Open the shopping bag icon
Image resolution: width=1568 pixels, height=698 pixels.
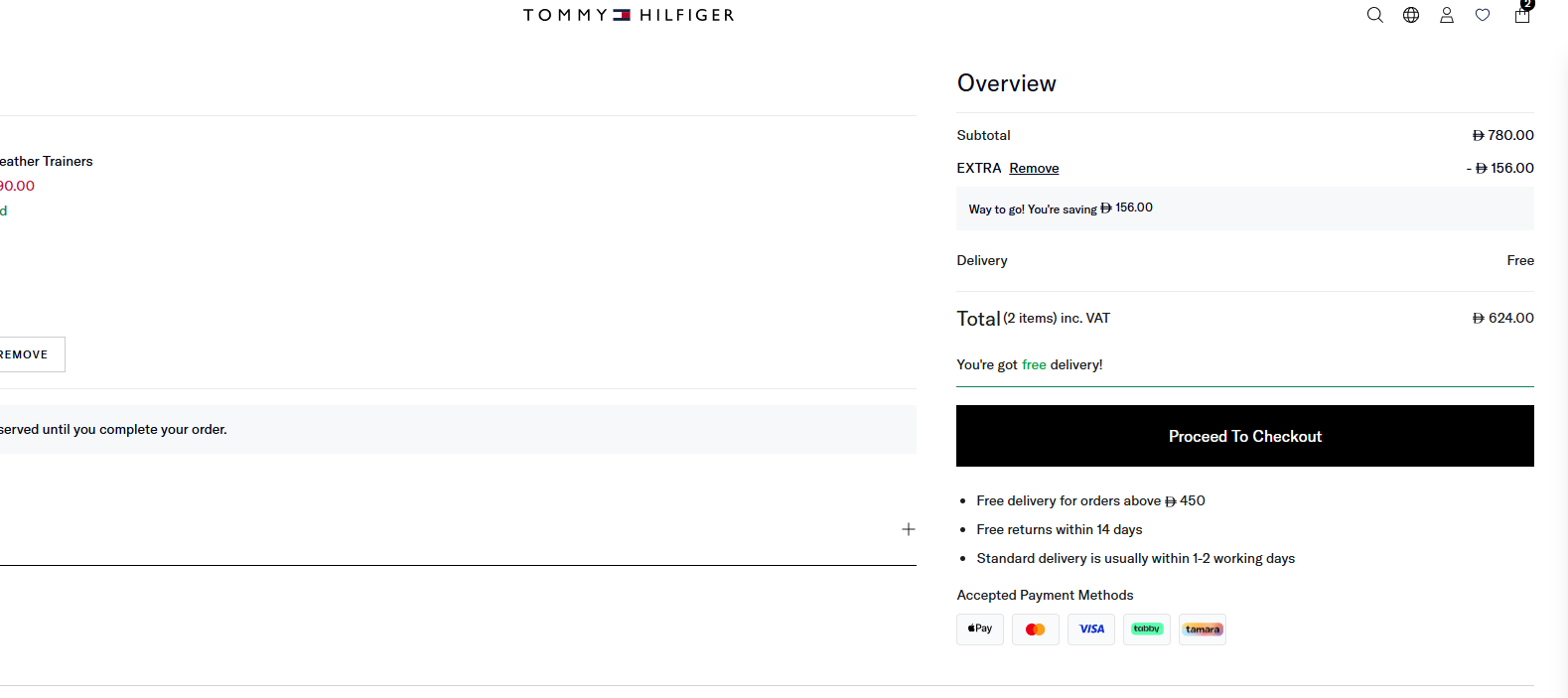[1522, 15]
